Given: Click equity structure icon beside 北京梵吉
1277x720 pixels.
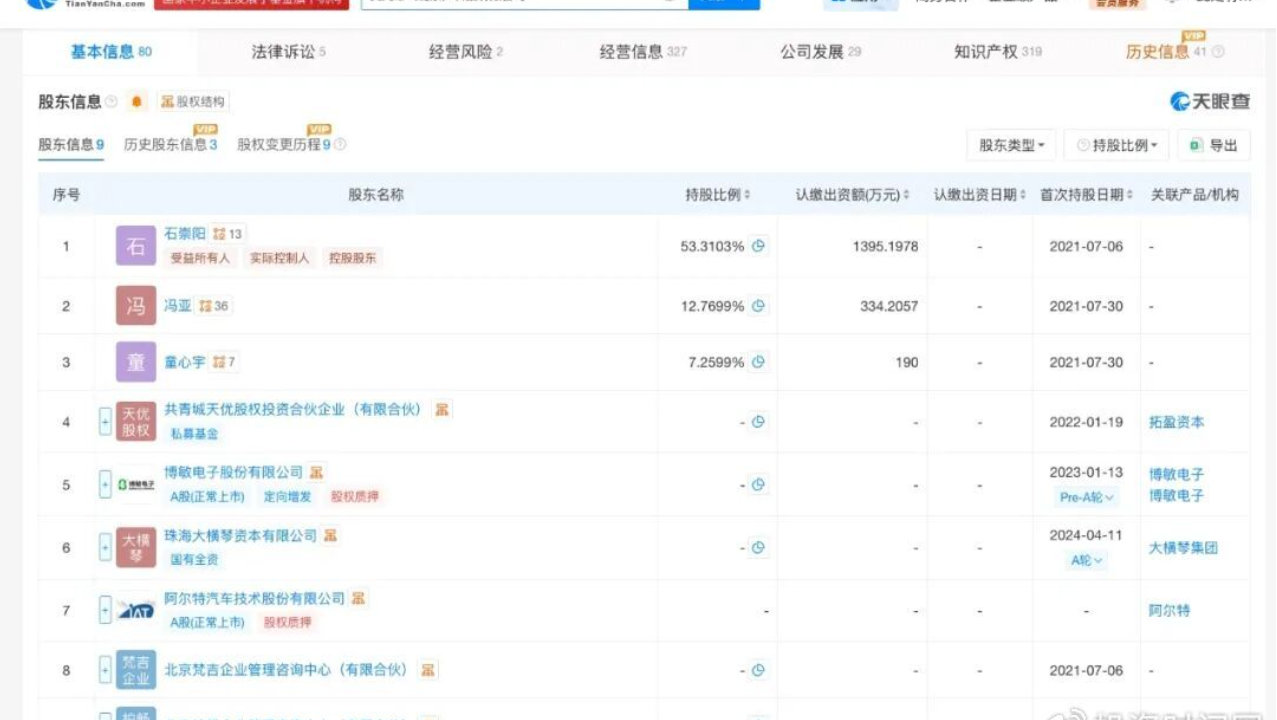Looking at the screenshot, I should [427, 670].
